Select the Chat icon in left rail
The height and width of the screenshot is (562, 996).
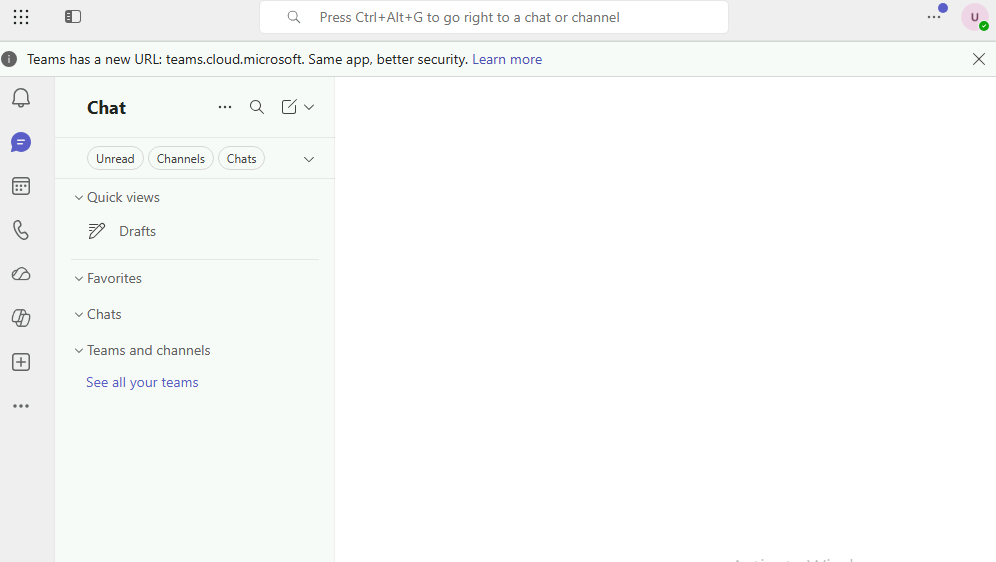(21, 142)
